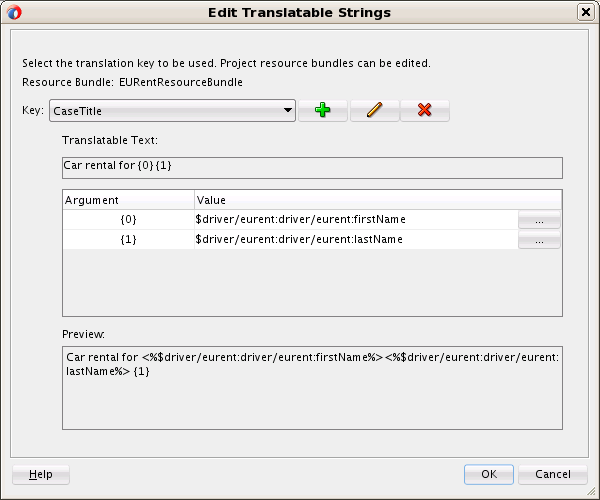
Task: Click the Oracle application icon in title bar
Action: click(14, 13)
